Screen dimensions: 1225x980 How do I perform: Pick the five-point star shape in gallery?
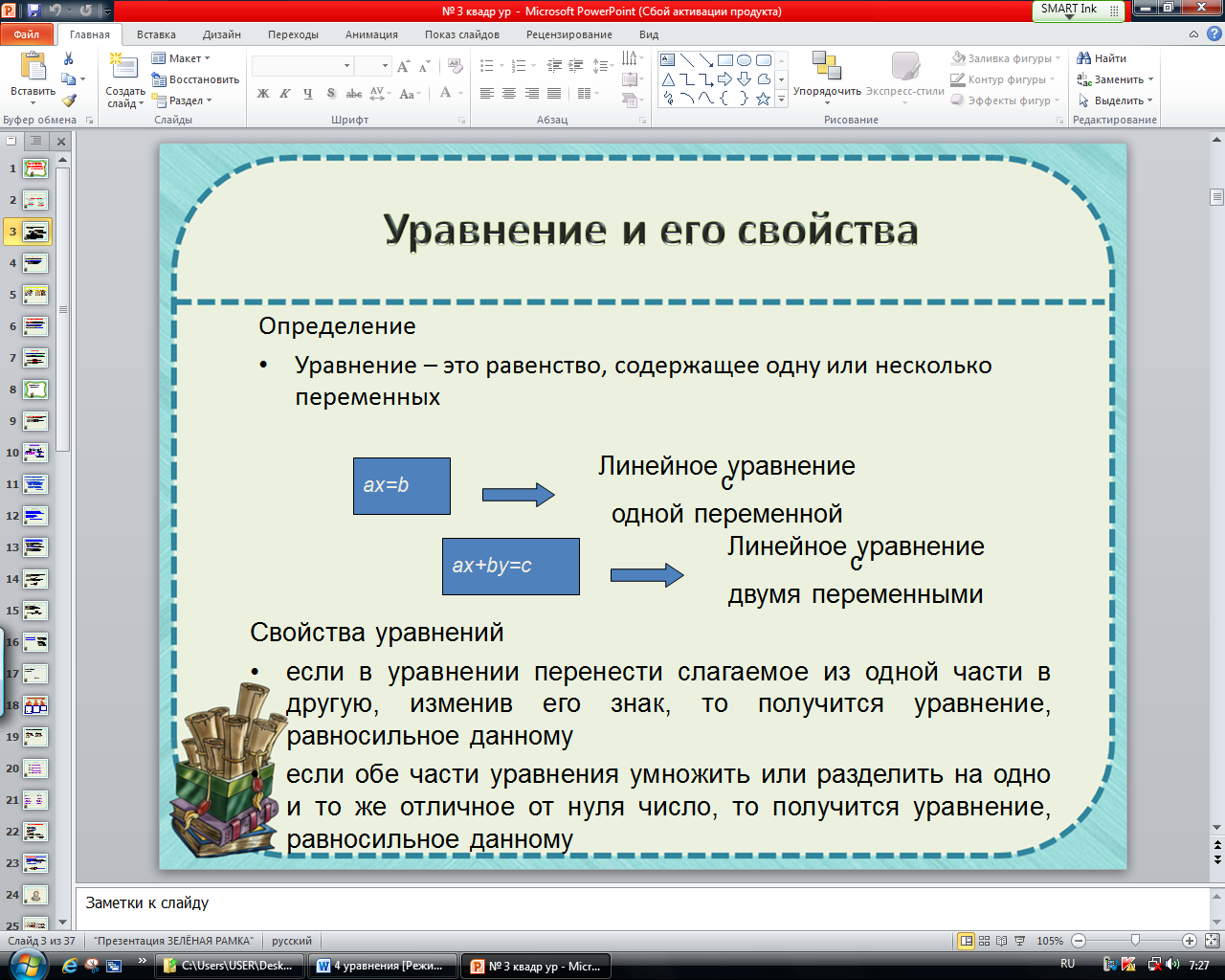point(763,99)
